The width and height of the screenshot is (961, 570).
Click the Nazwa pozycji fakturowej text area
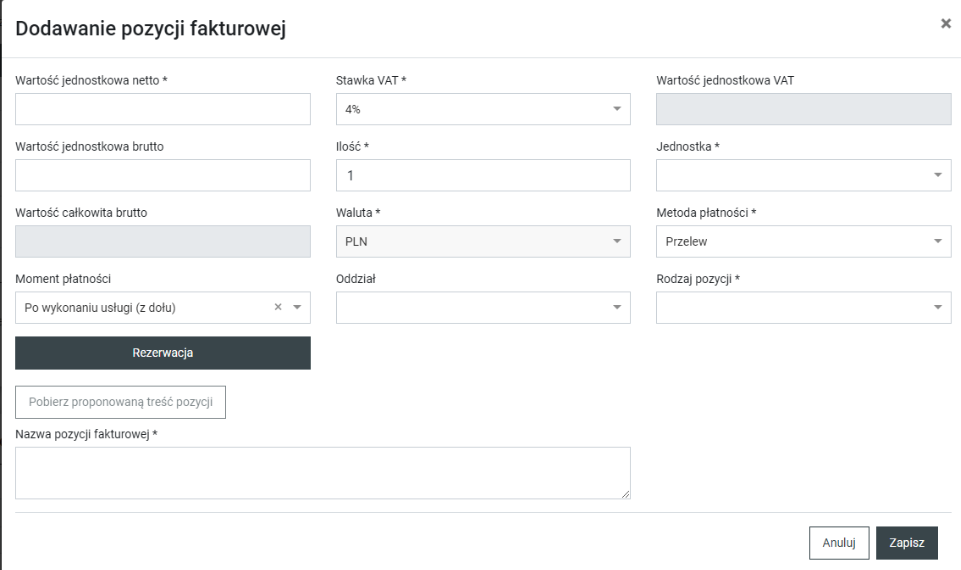(x=322, y=472)
